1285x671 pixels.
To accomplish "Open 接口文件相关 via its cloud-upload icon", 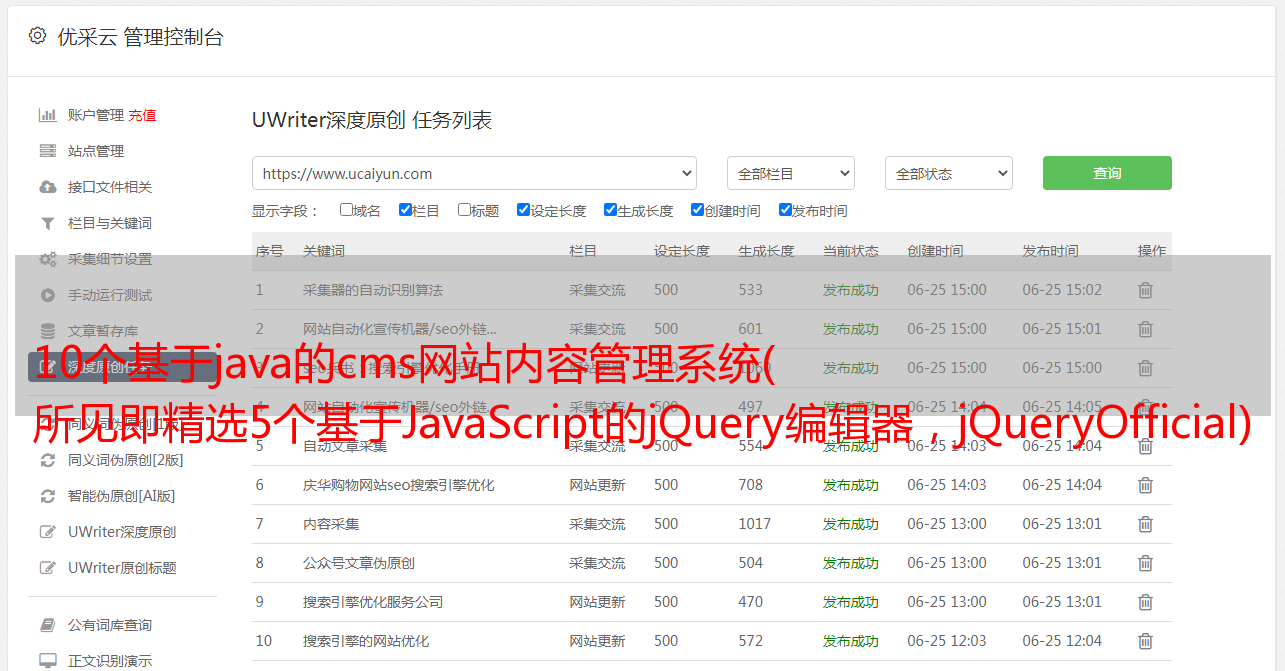I will coord(47,187).
